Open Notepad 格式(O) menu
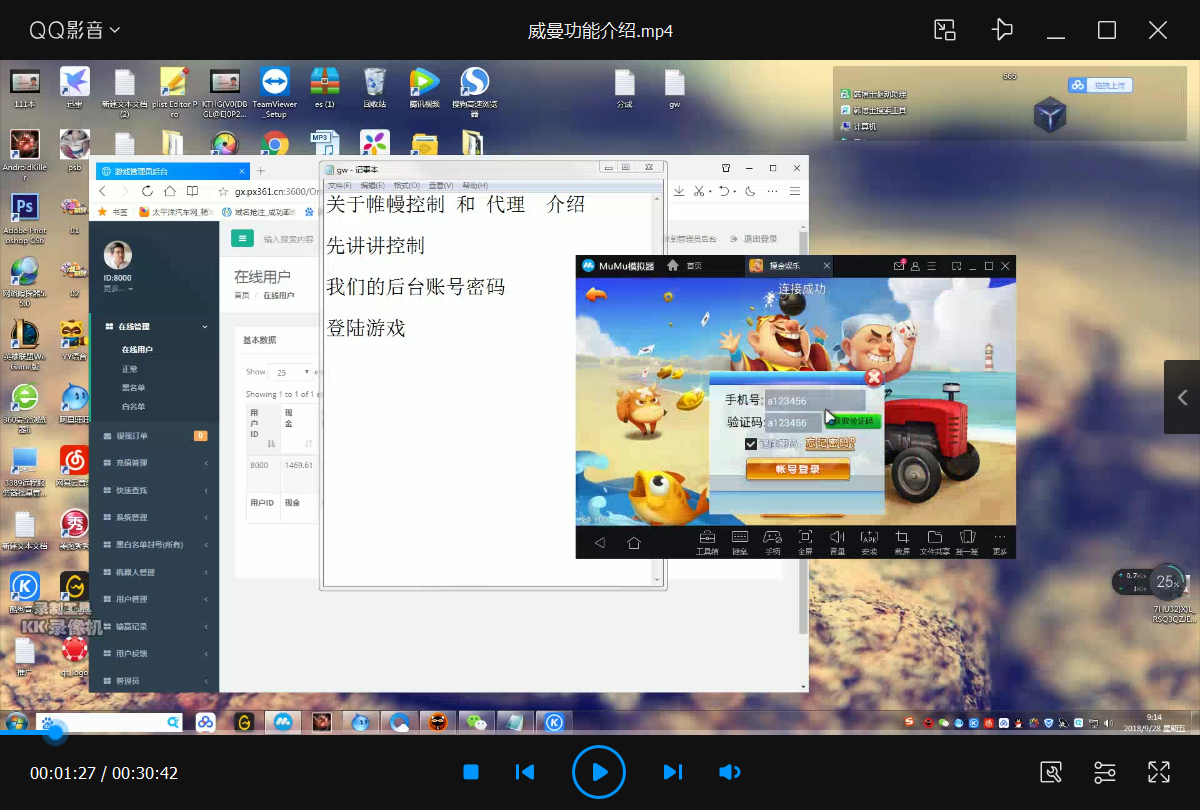Screen dimensions: 1200x810 pyautogui.click(x=407, y=186)
